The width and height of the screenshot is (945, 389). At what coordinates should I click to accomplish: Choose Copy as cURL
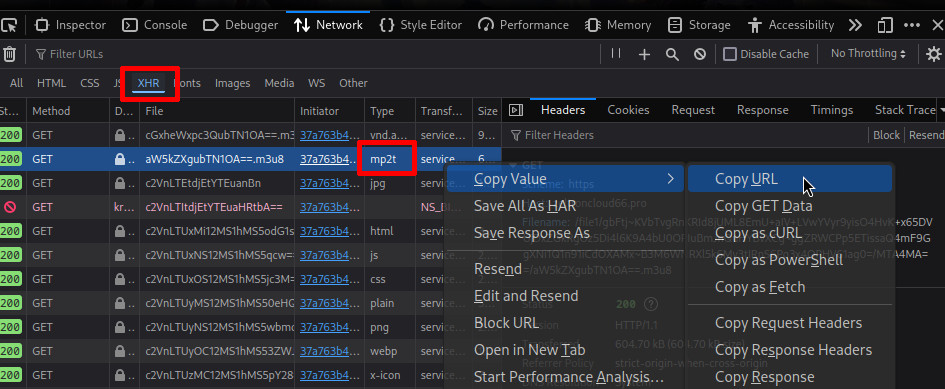coord(790,233)
